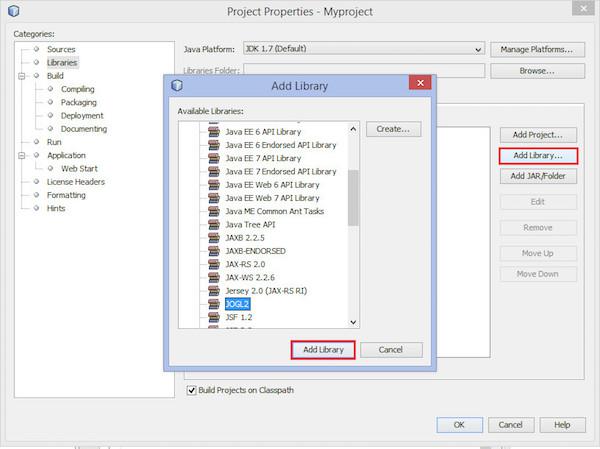Click the Create... library button

393,129
